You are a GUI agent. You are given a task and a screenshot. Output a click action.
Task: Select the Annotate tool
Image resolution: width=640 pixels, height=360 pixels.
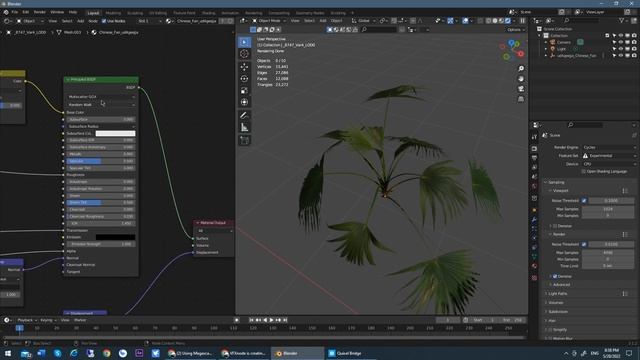pos(244,116)
